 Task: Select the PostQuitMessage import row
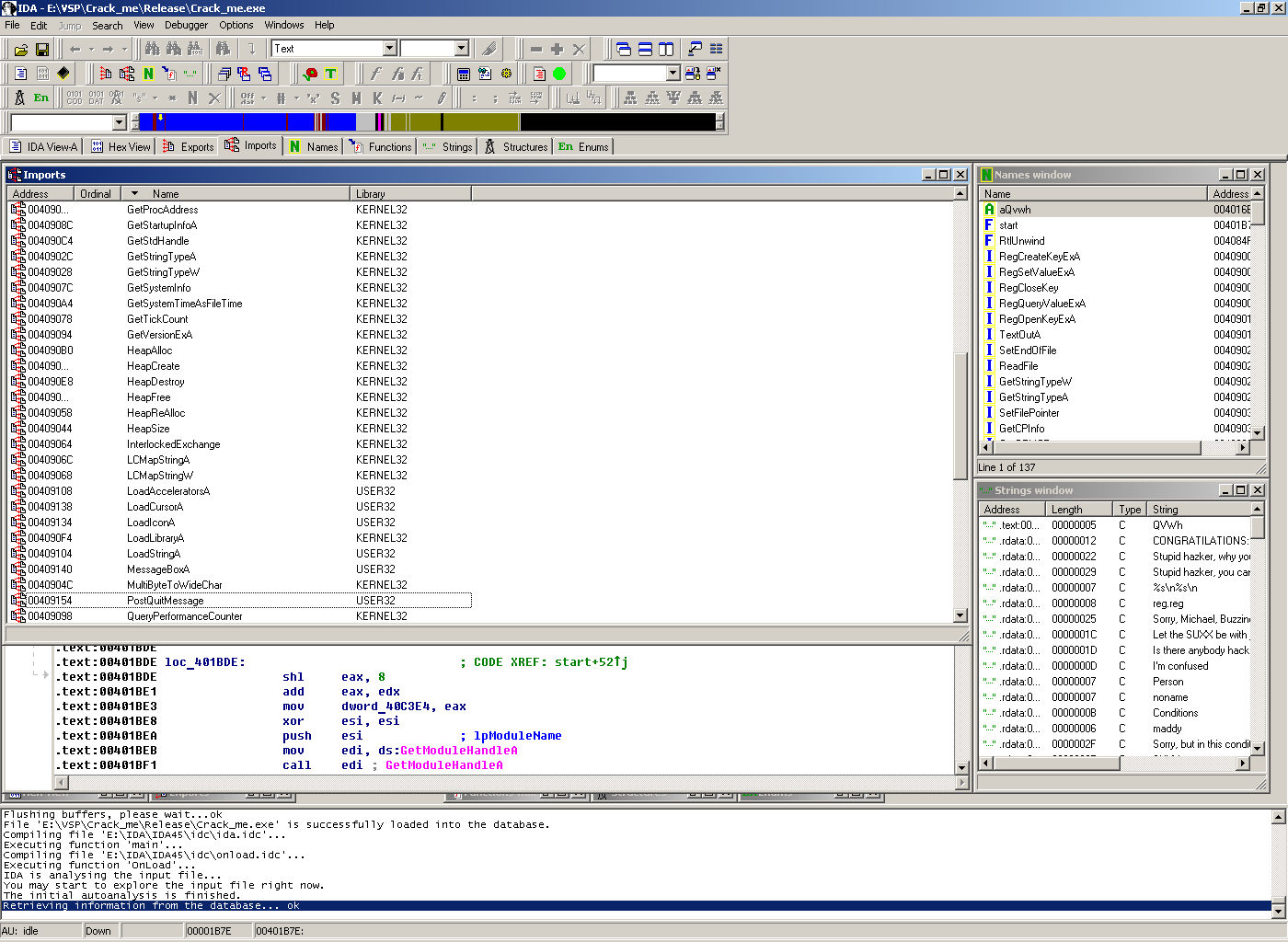pos(166,601)
